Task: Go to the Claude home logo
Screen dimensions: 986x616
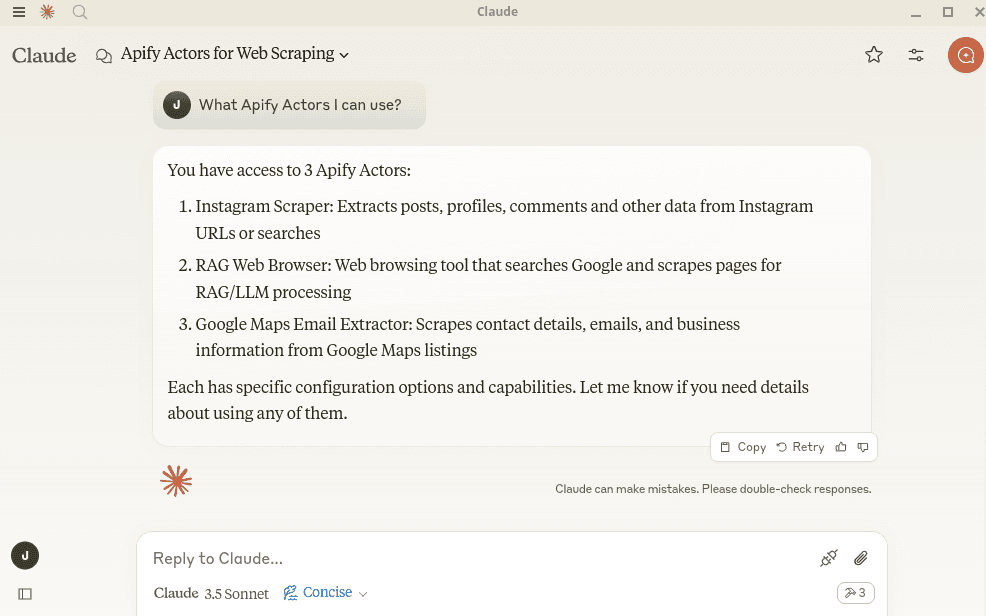Action: tap(44, 55)
